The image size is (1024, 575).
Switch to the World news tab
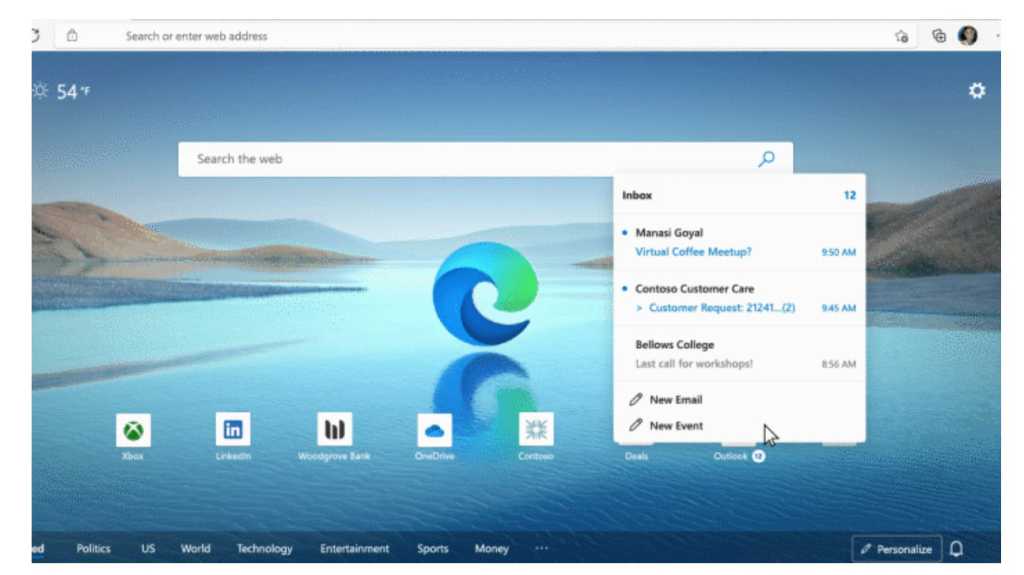(196, 549)
